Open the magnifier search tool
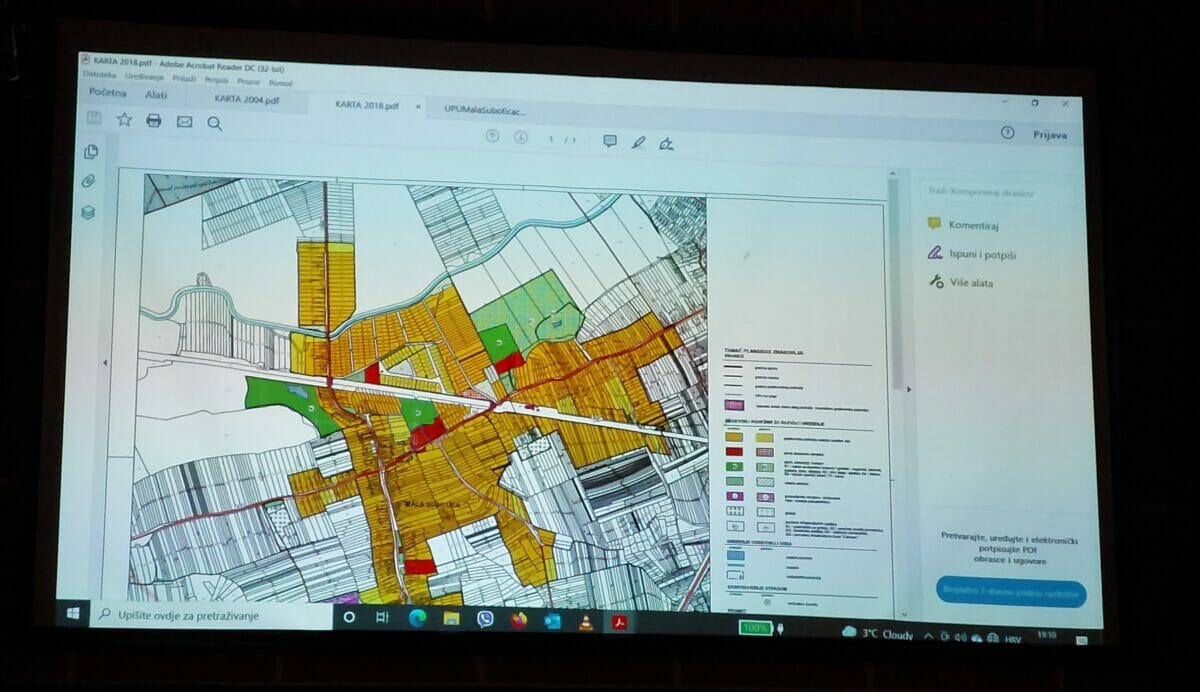Screen dimensions: 1200x692 coord(214,123)
